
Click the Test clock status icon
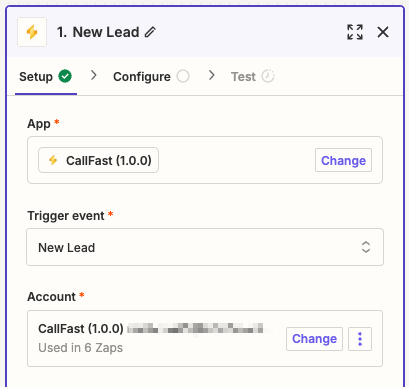click(x=268, y=76)
